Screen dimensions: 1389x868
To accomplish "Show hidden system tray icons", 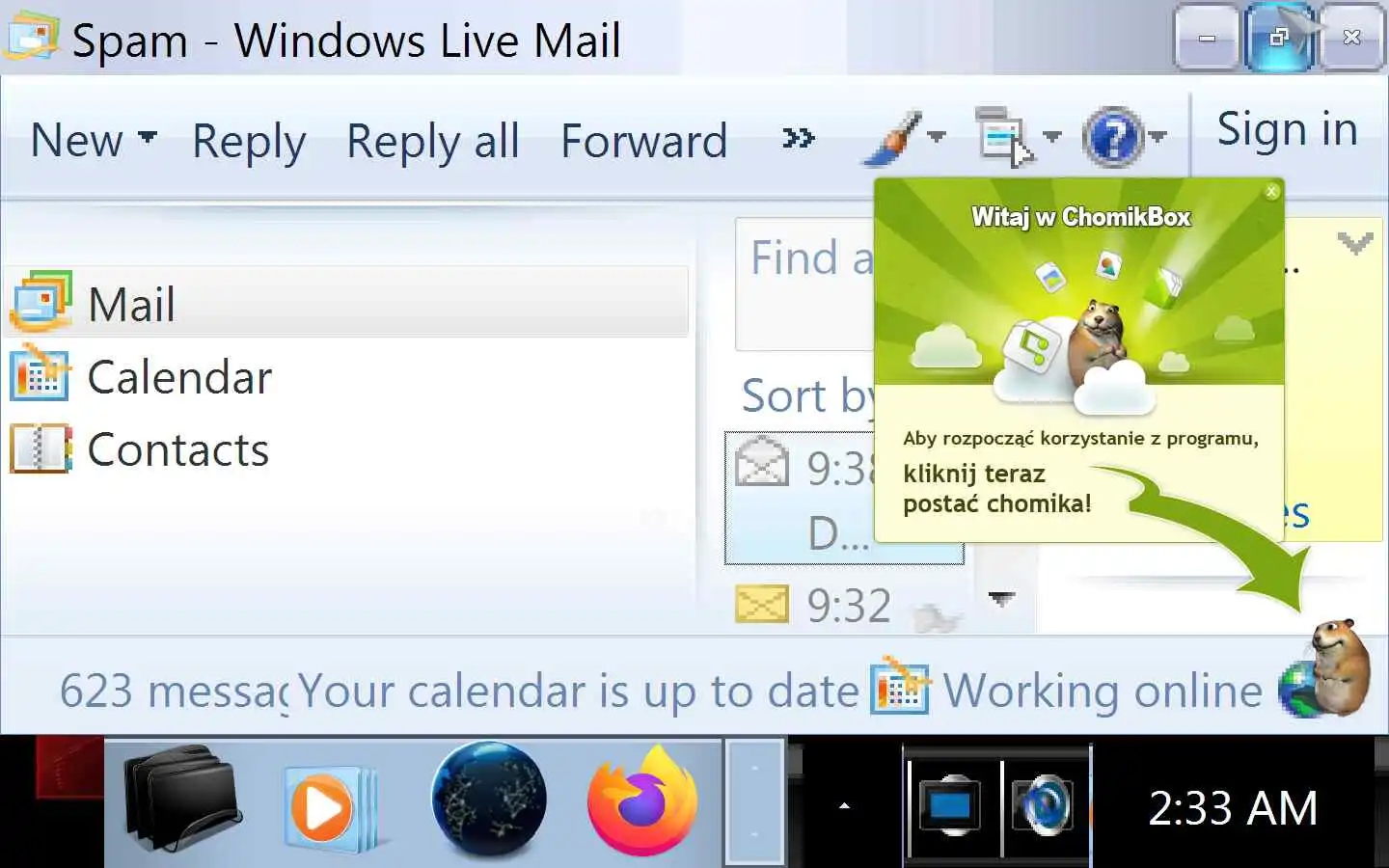I will pos(845,806).
